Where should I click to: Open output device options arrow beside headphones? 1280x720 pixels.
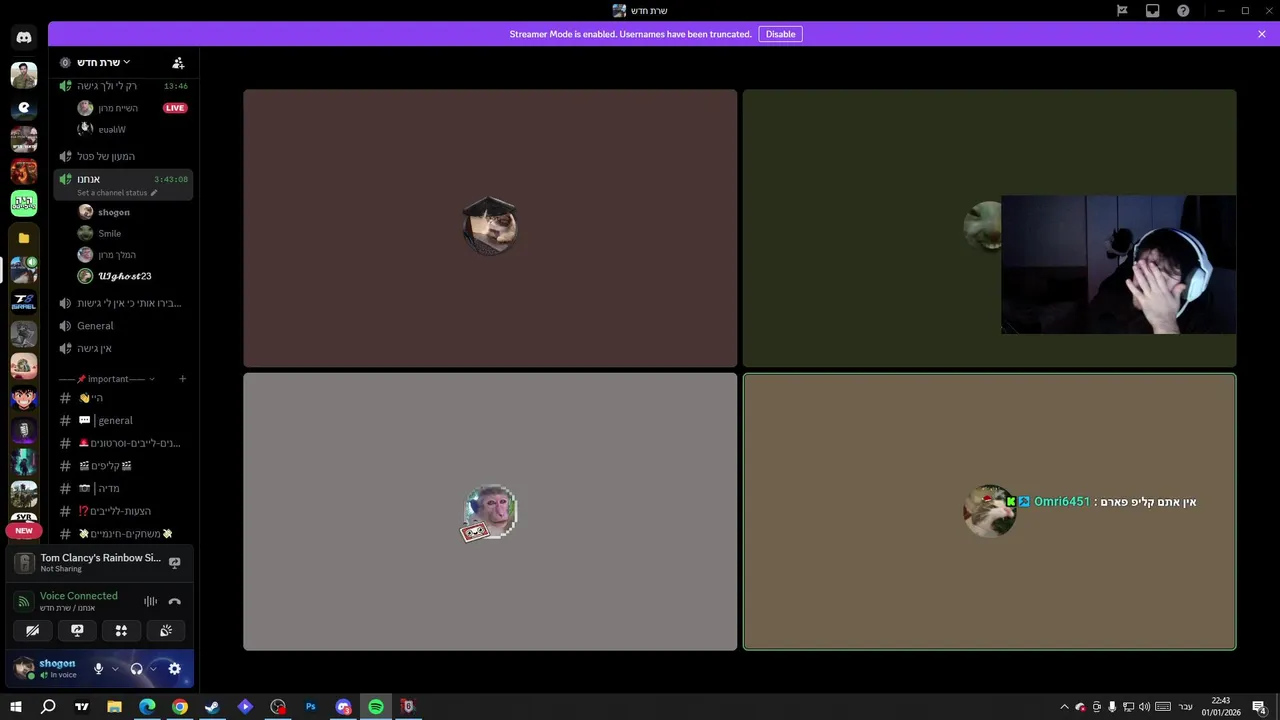click(153, 669)
